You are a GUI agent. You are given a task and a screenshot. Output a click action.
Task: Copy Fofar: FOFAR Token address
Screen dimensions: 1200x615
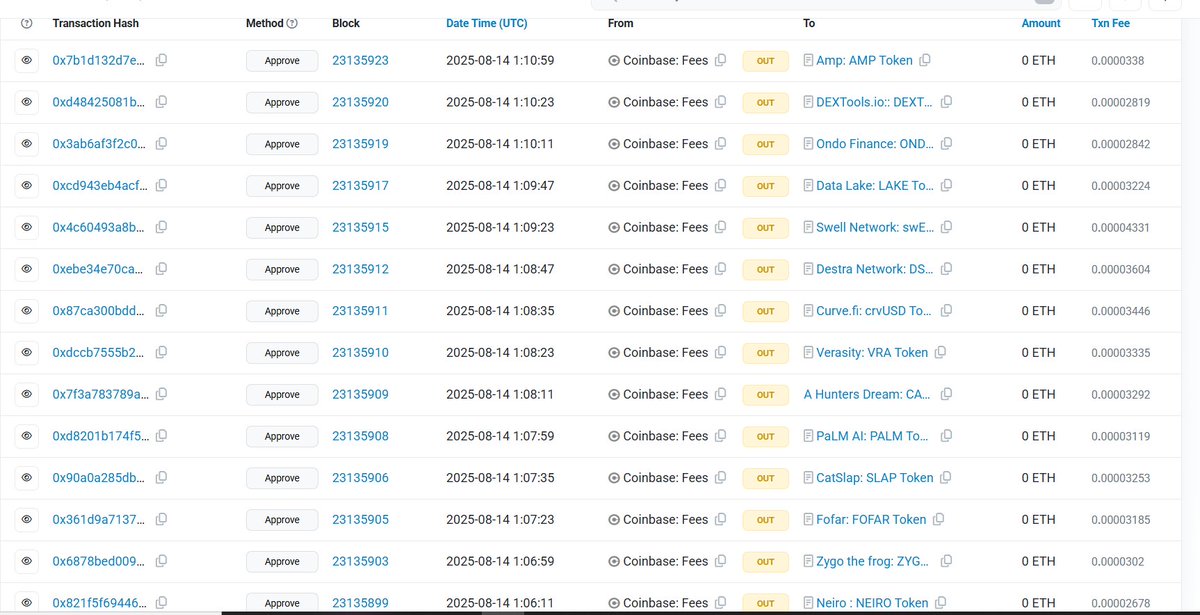click(938, 520)
